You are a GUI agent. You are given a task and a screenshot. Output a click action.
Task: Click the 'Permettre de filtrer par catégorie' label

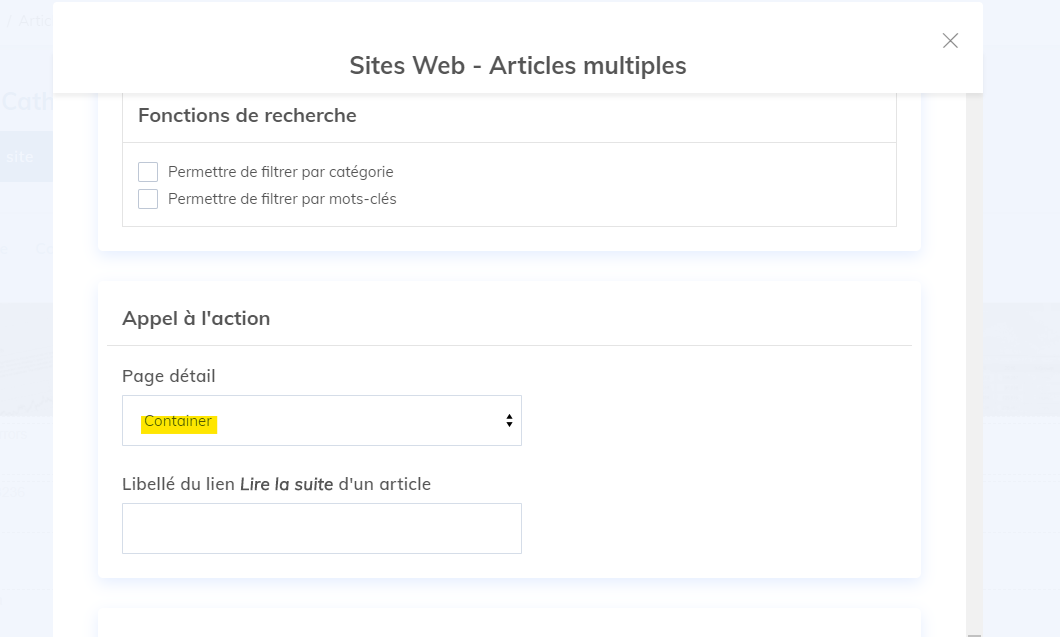click(280, 172)
